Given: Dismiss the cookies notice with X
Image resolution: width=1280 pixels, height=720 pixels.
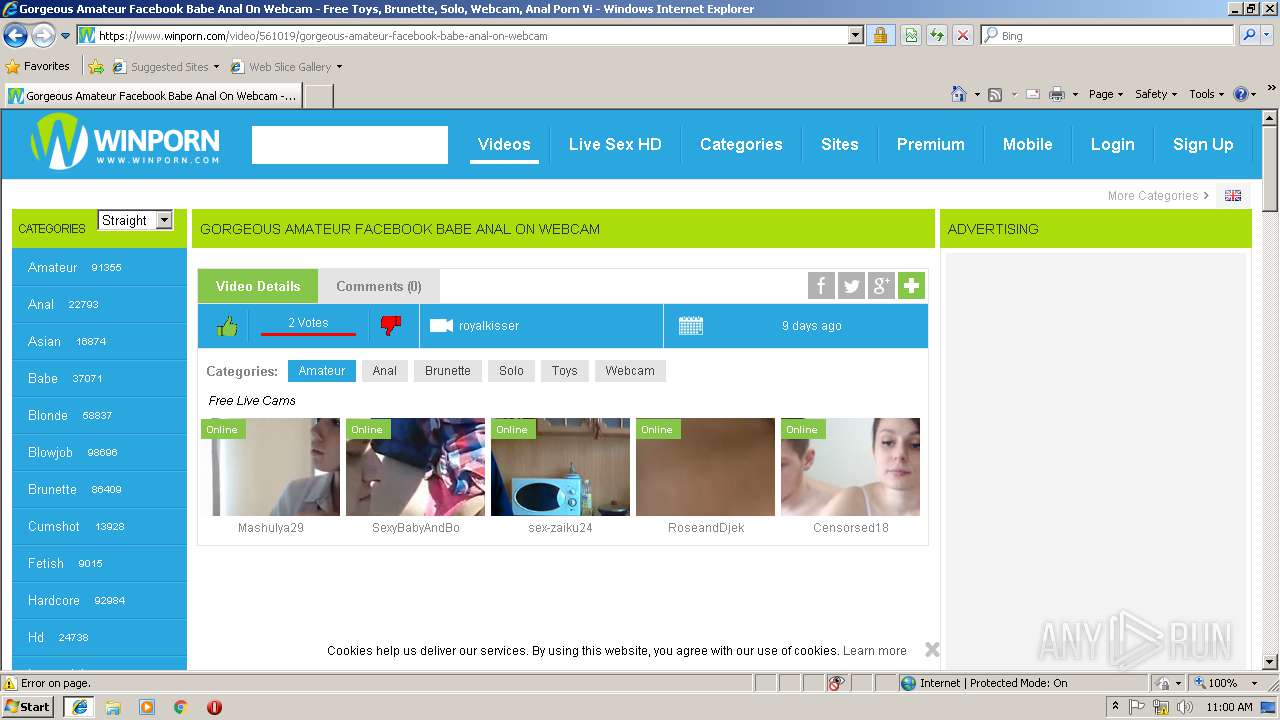Looking at the screenshot, I should click(x=932, y=650).
